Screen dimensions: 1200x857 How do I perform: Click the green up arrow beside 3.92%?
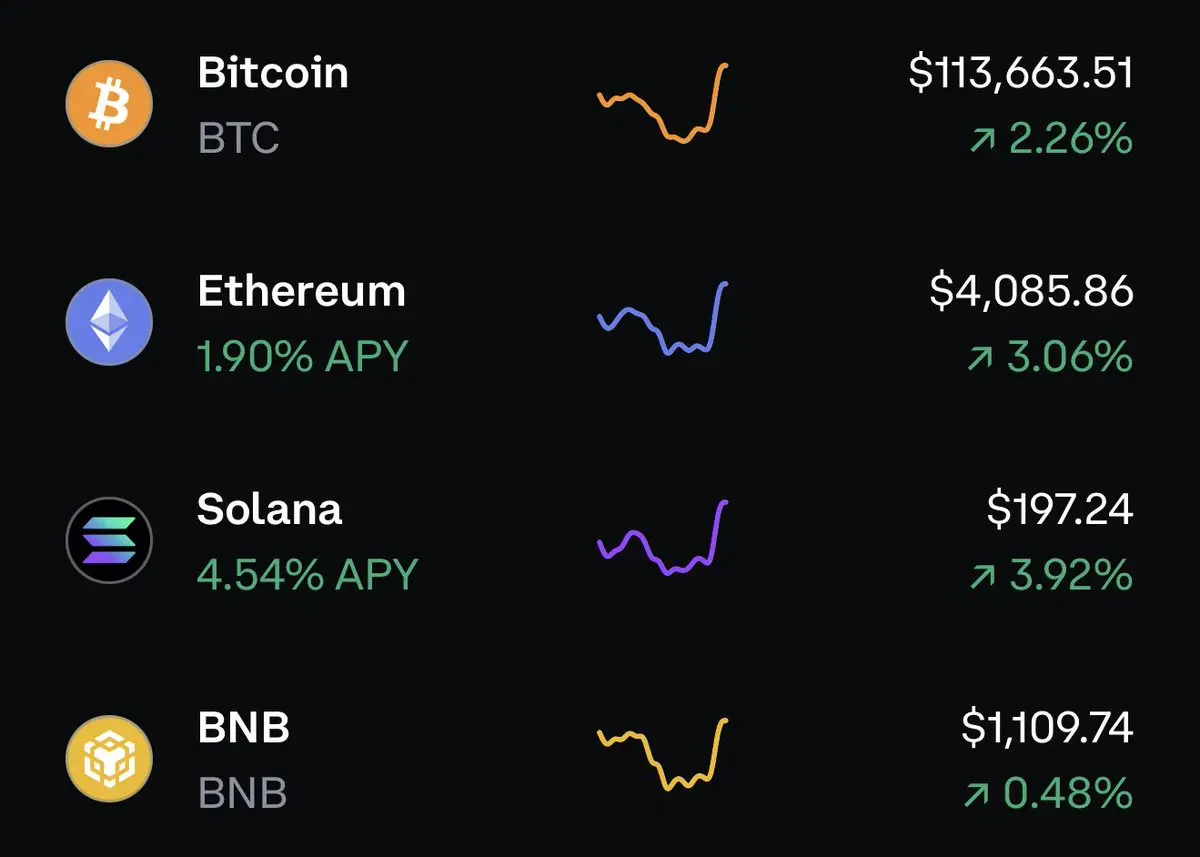point(981,577)
